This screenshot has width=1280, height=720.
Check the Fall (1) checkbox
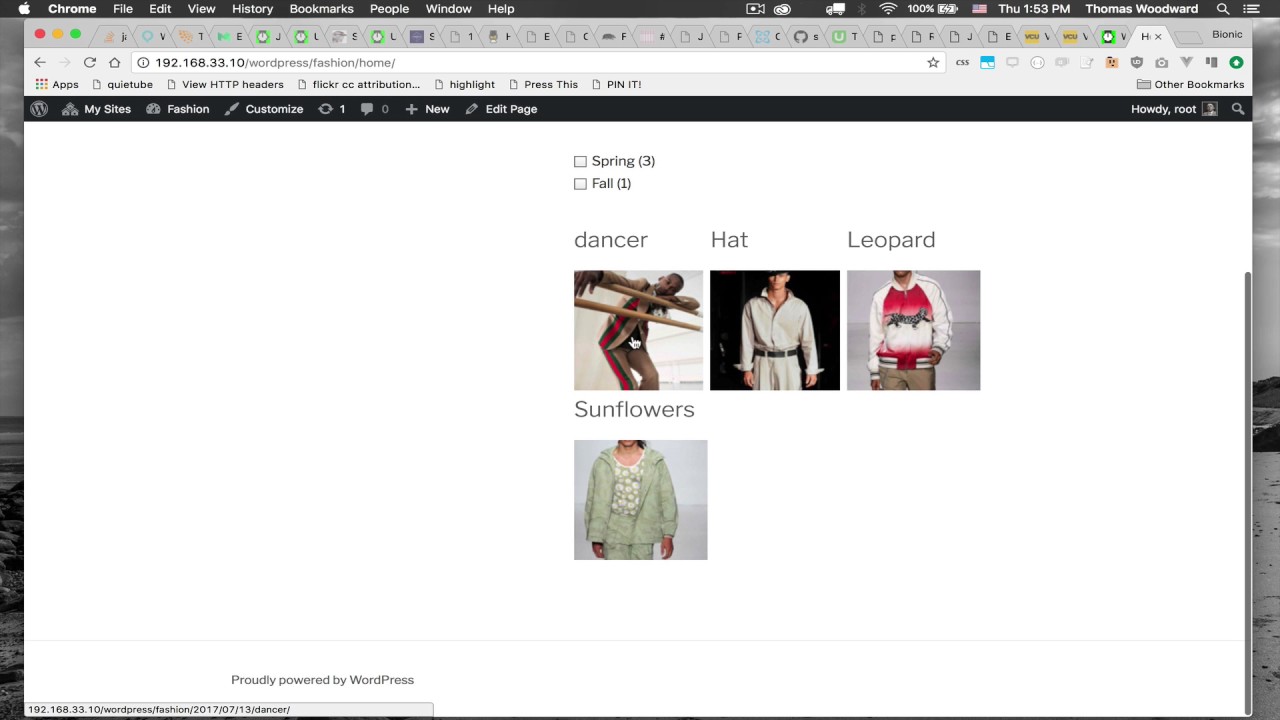point(580,184)
